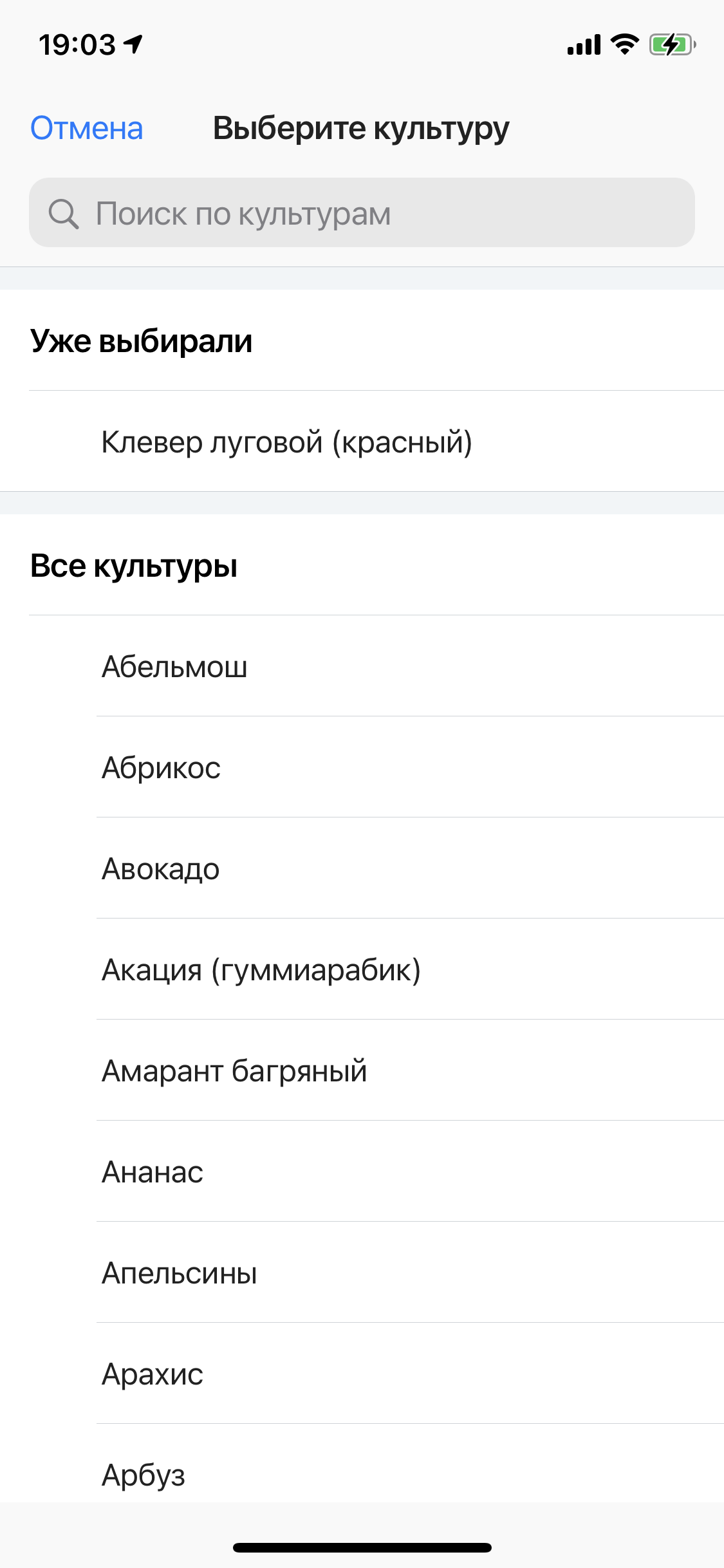Viewport: 724px width, 1568px height.
Task: Select the Абрикос crop
Action: click(362, 767)
